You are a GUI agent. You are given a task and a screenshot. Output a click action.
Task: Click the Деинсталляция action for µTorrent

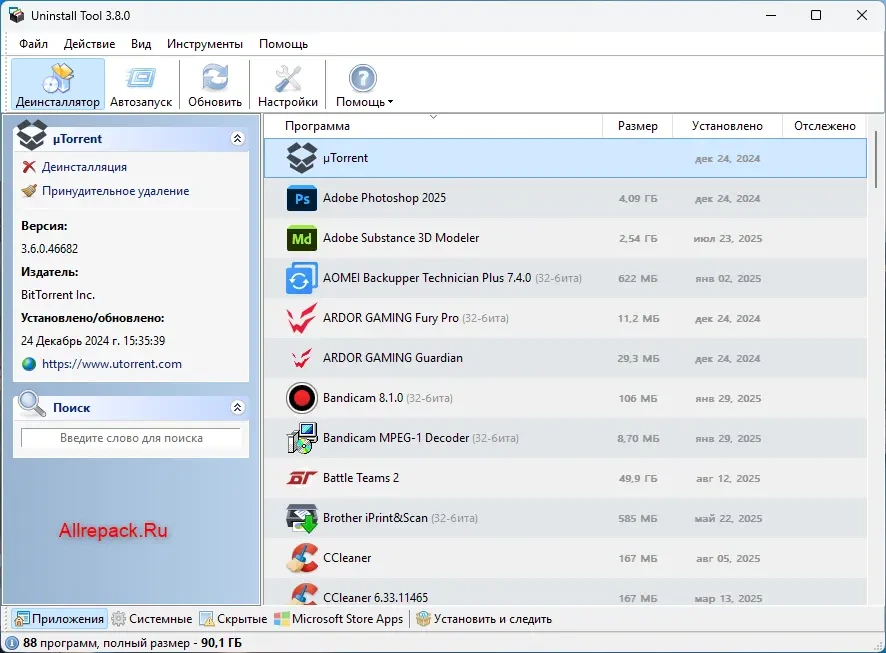click(84, 167)
